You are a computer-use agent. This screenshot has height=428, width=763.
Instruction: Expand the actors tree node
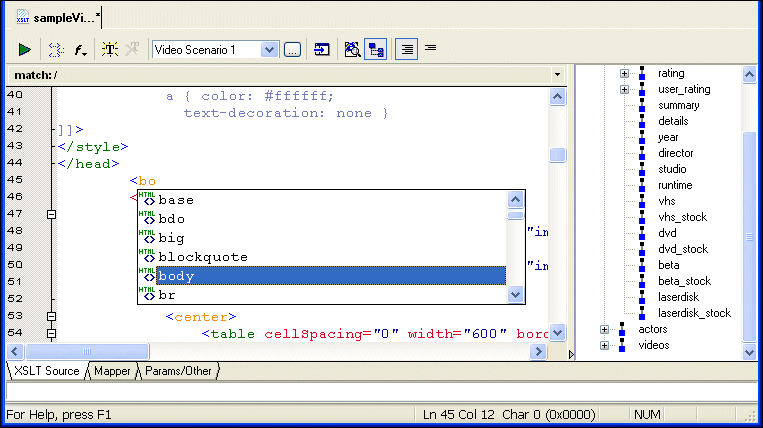[604, 329]
